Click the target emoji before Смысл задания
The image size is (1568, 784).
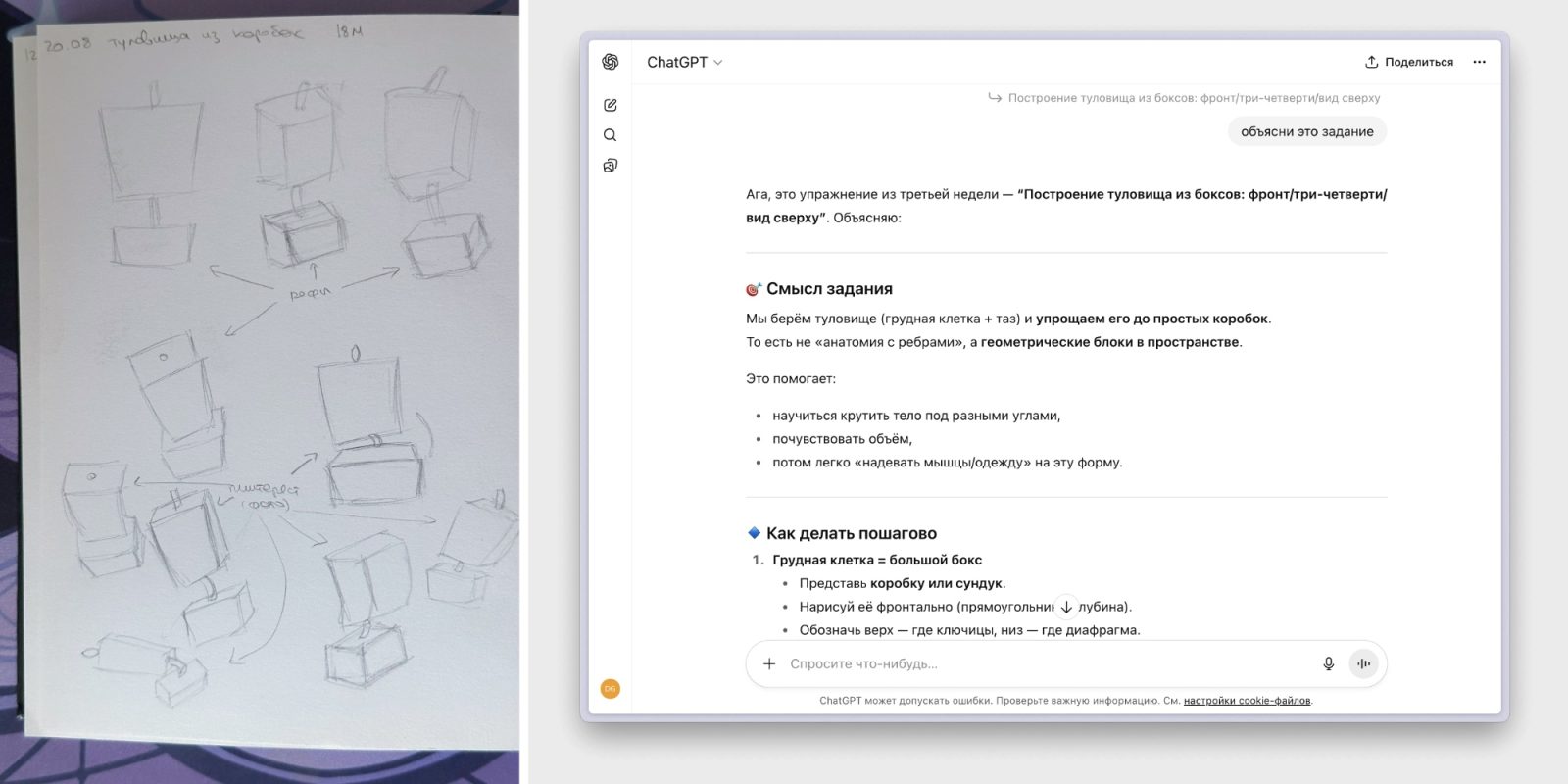pos(754,289)
